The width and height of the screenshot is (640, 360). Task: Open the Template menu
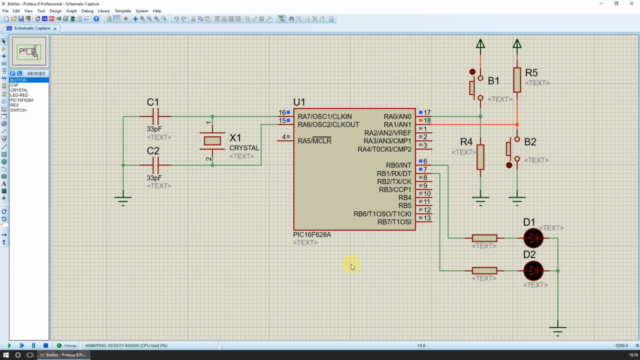click(x=123, y=11)
